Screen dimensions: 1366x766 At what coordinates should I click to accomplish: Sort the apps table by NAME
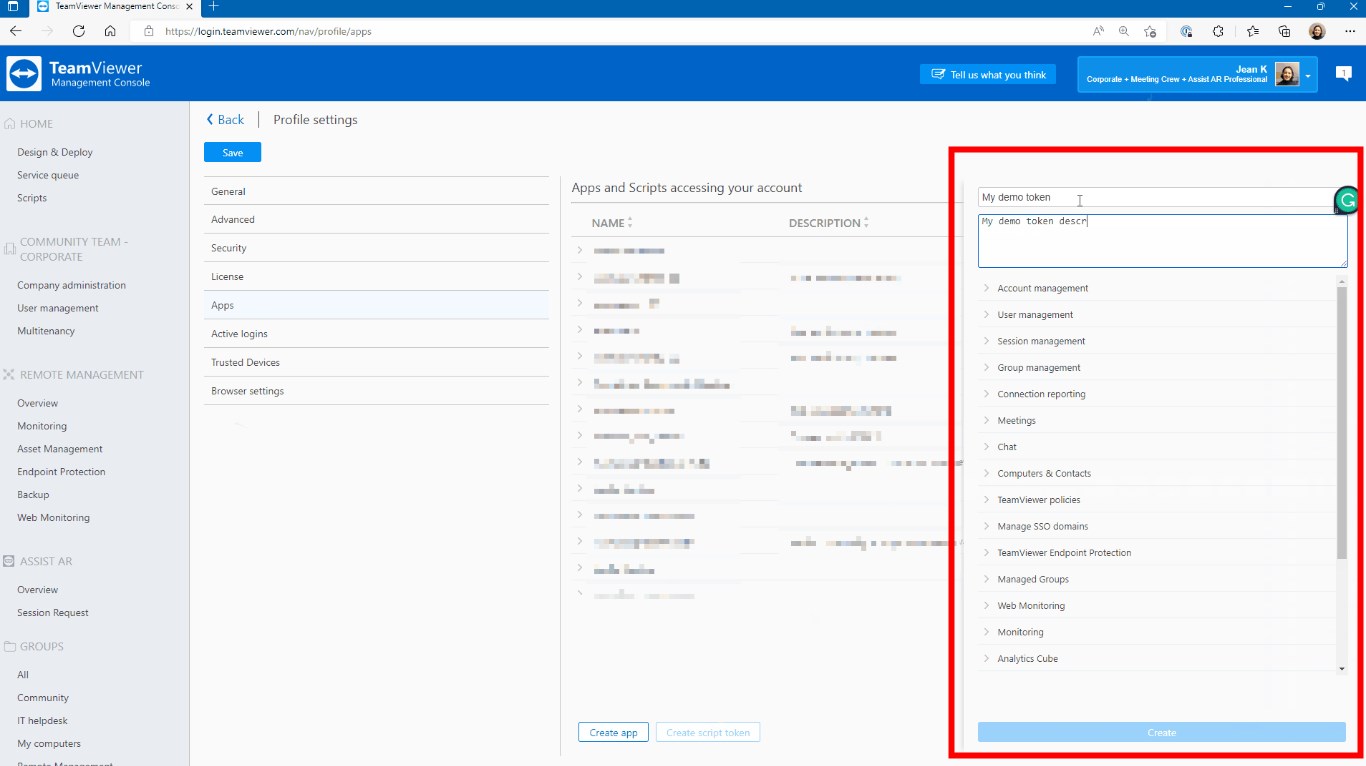click(x=612, y=223)
